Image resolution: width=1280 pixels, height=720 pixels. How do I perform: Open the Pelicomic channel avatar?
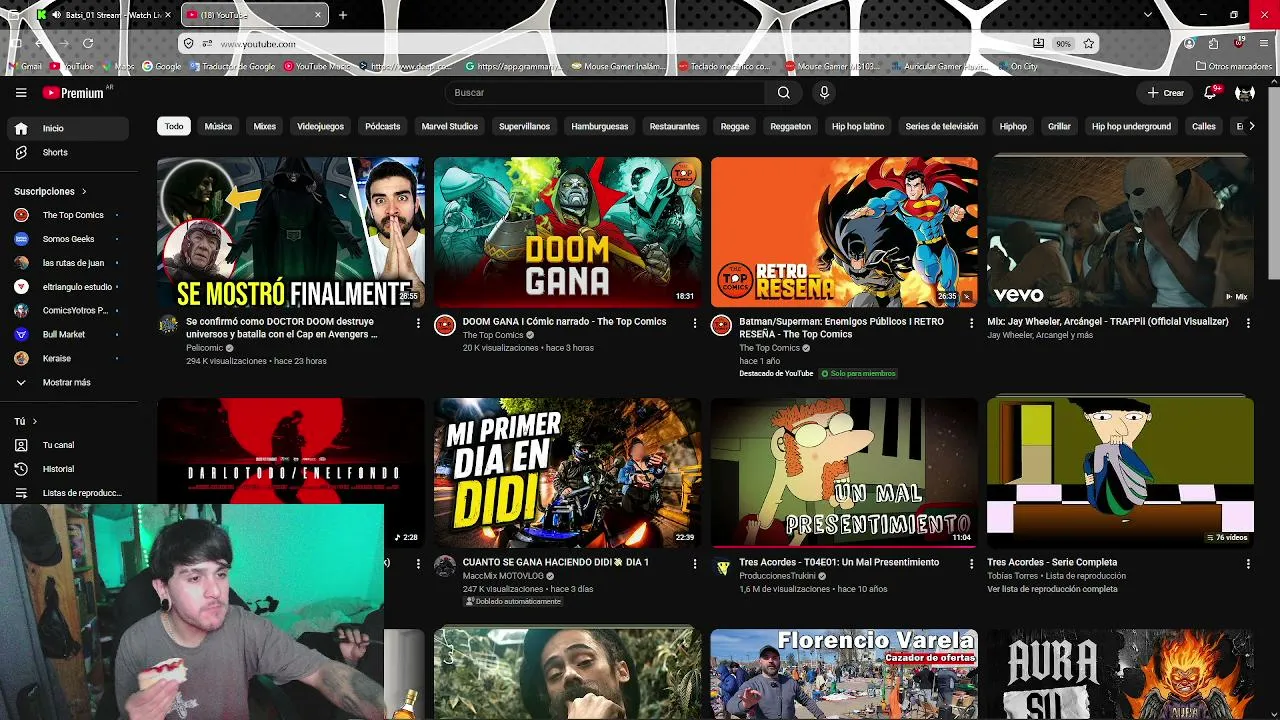click(168, 325)
